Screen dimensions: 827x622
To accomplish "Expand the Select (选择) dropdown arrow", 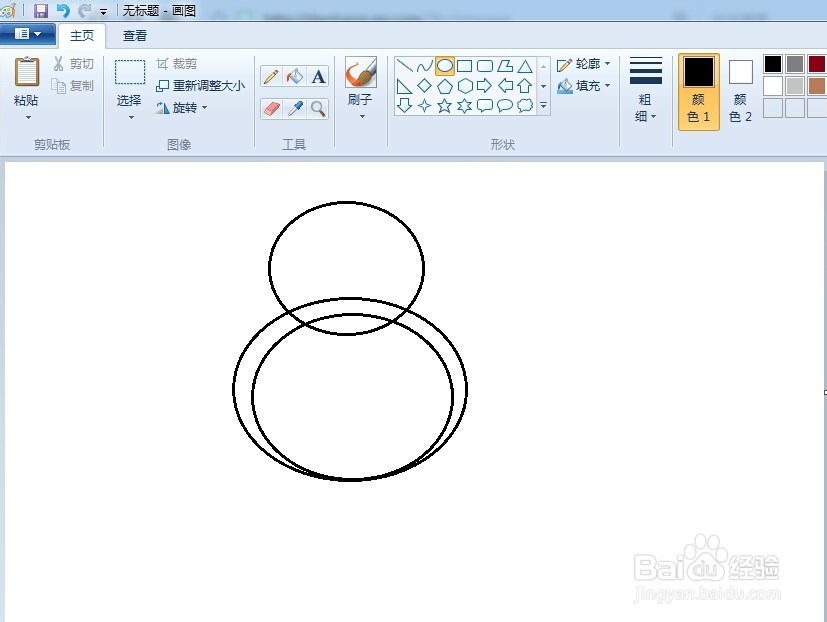I will tap(130, 118).
